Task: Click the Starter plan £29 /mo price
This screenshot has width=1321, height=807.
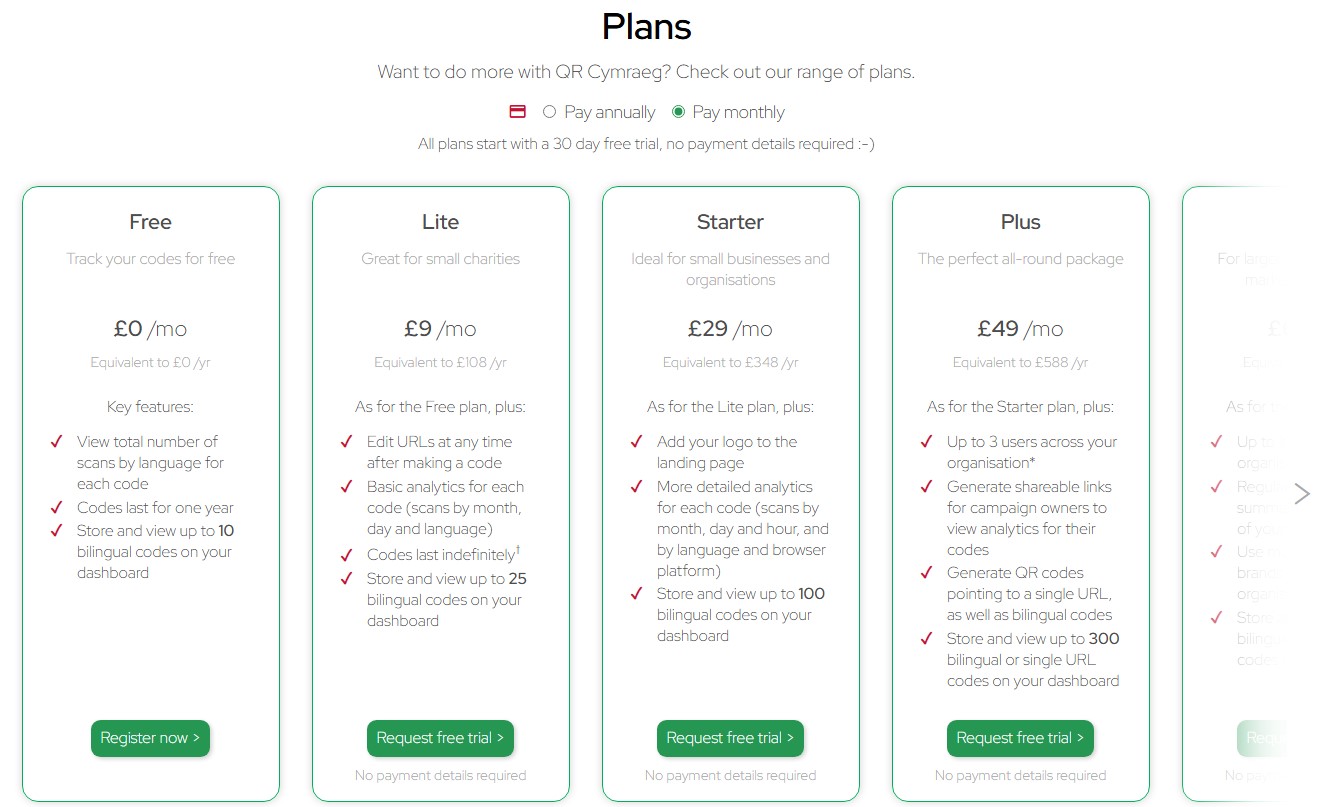Action: coord(730,329)
